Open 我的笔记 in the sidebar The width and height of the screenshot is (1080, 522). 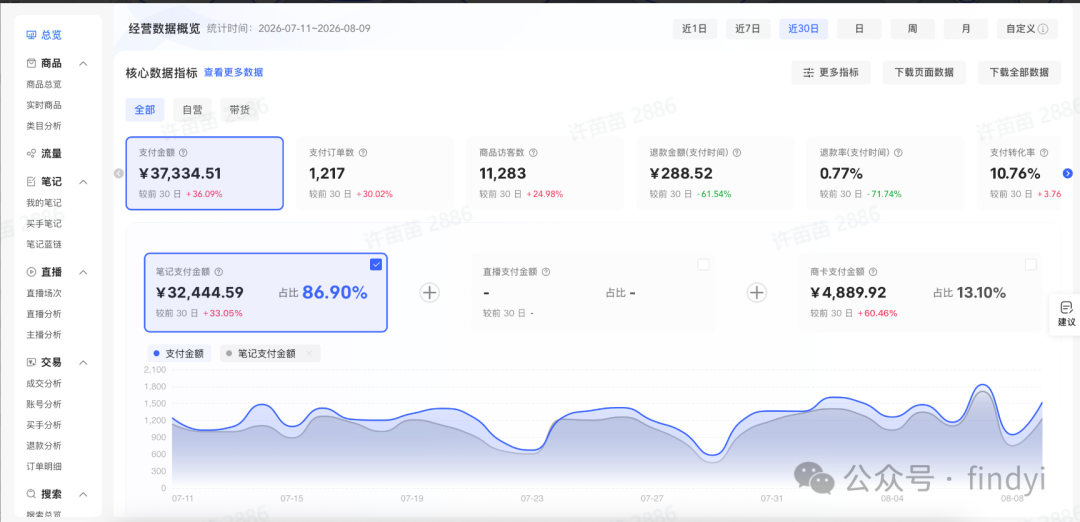click(44, 203)
